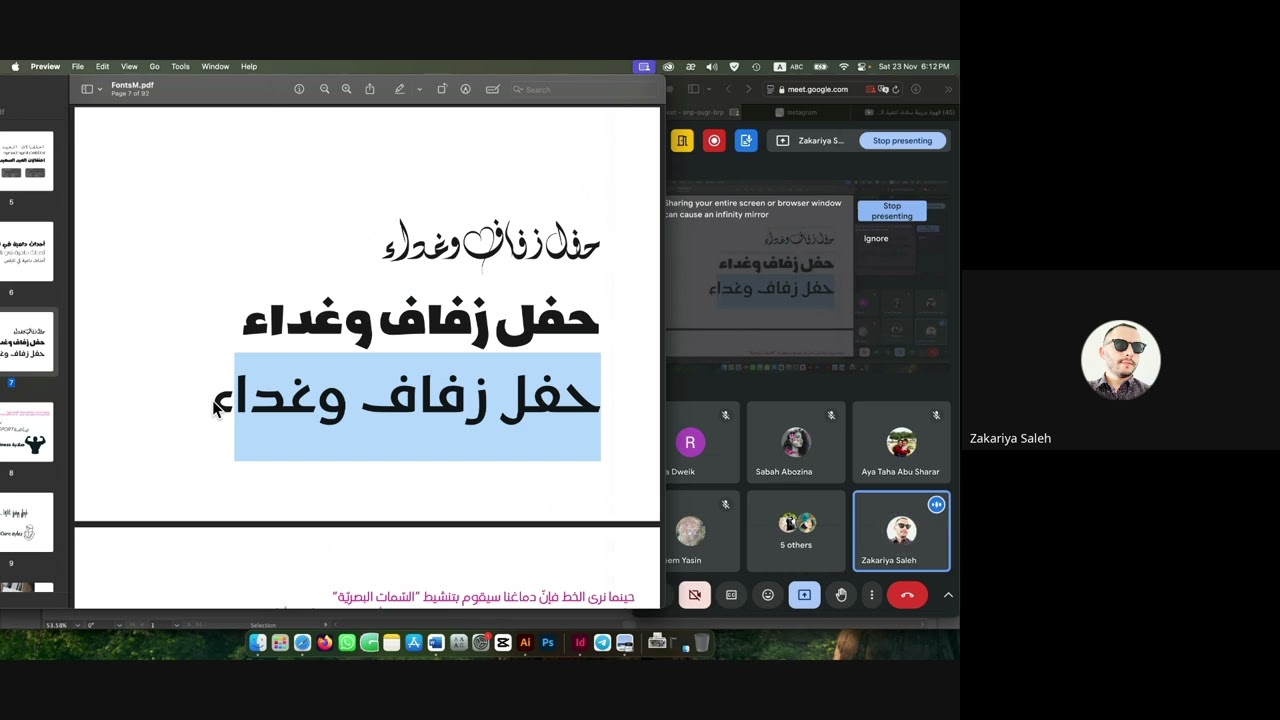Viewport: 1280px width, 720px height.
Task: Toggle the camera off button in Meet
Action: (x=695, y=595)
